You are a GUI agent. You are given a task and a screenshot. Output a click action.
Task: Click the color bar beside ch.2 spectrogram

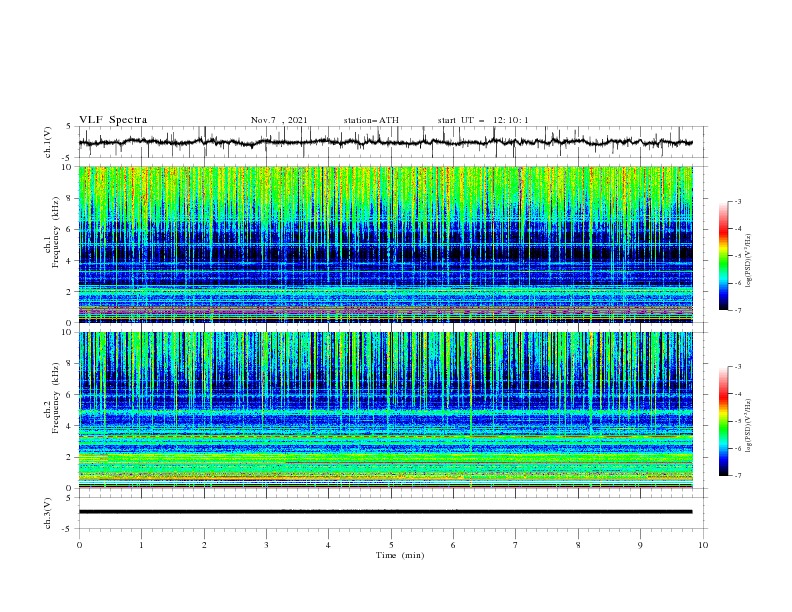(x=724, y=421)
